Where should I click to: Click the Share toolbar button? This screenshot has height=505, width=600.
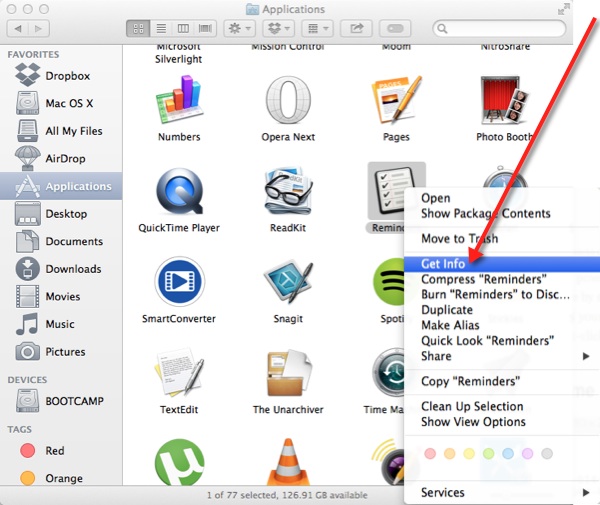(356, 28)
